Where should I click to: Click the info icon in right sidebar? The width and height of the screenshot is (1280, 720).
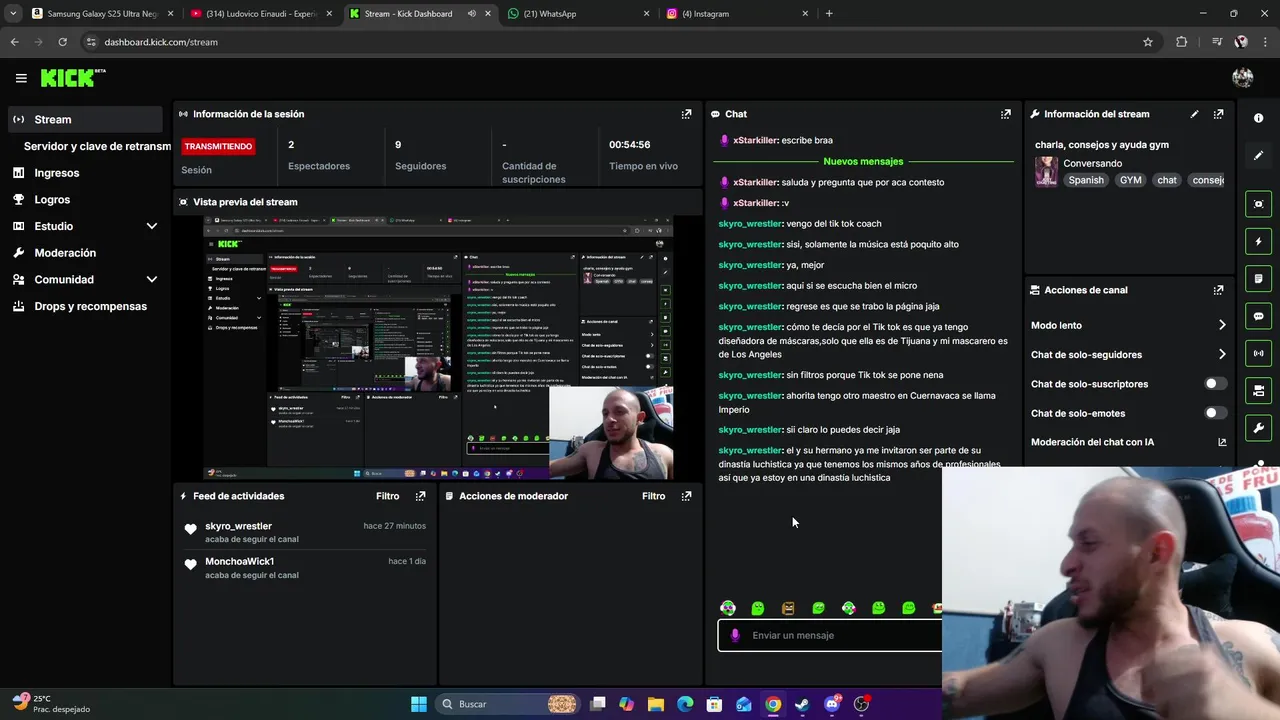pyautogui.click(x=1258, y=118)
